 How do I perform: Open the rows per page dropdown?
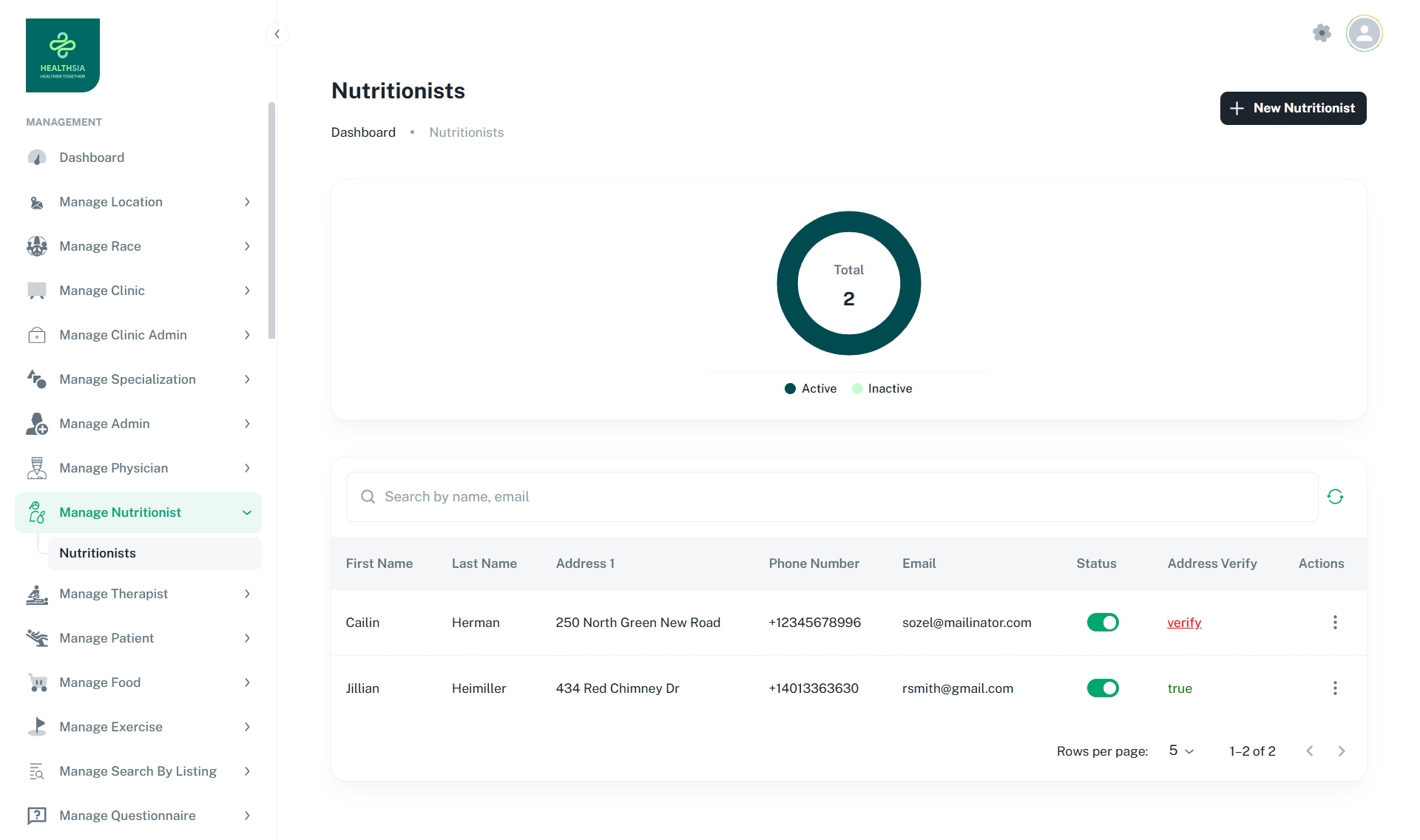[x=1181, y=751]
